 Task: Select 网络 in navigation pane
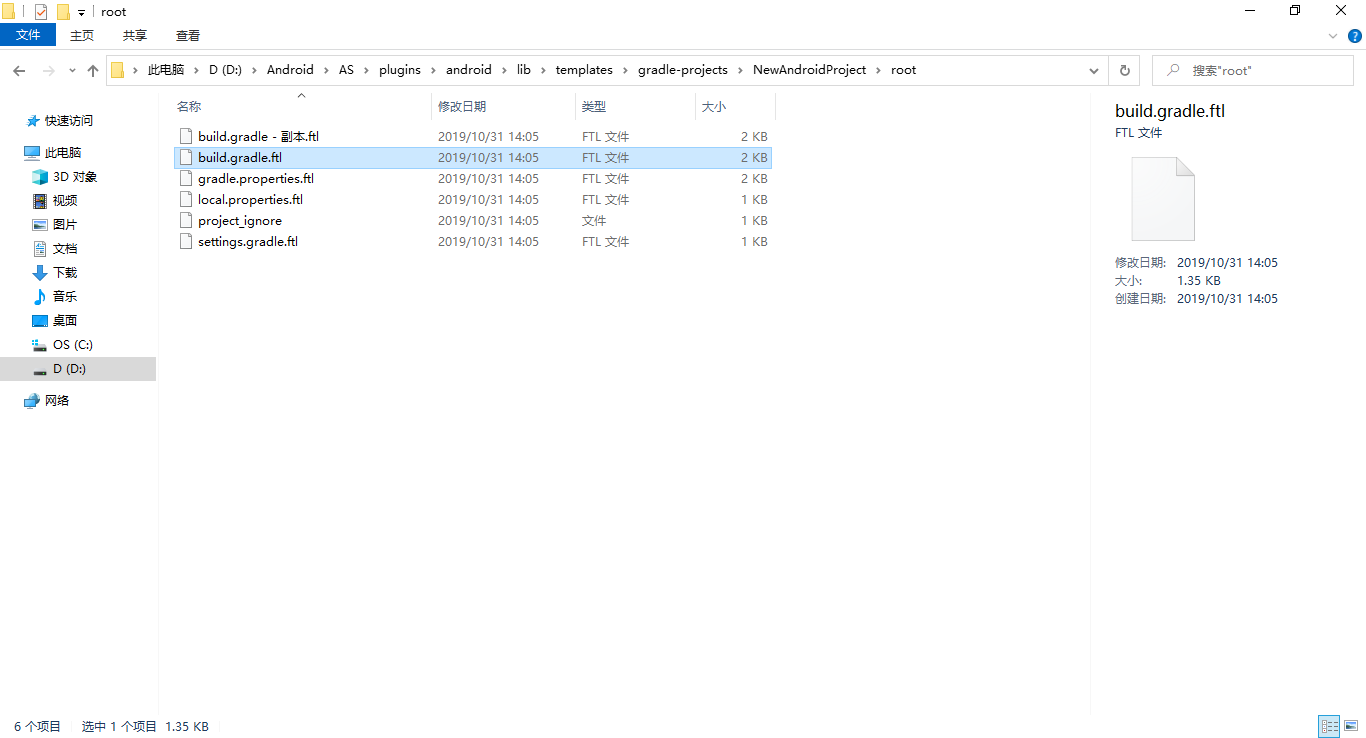tap(57, 401)
